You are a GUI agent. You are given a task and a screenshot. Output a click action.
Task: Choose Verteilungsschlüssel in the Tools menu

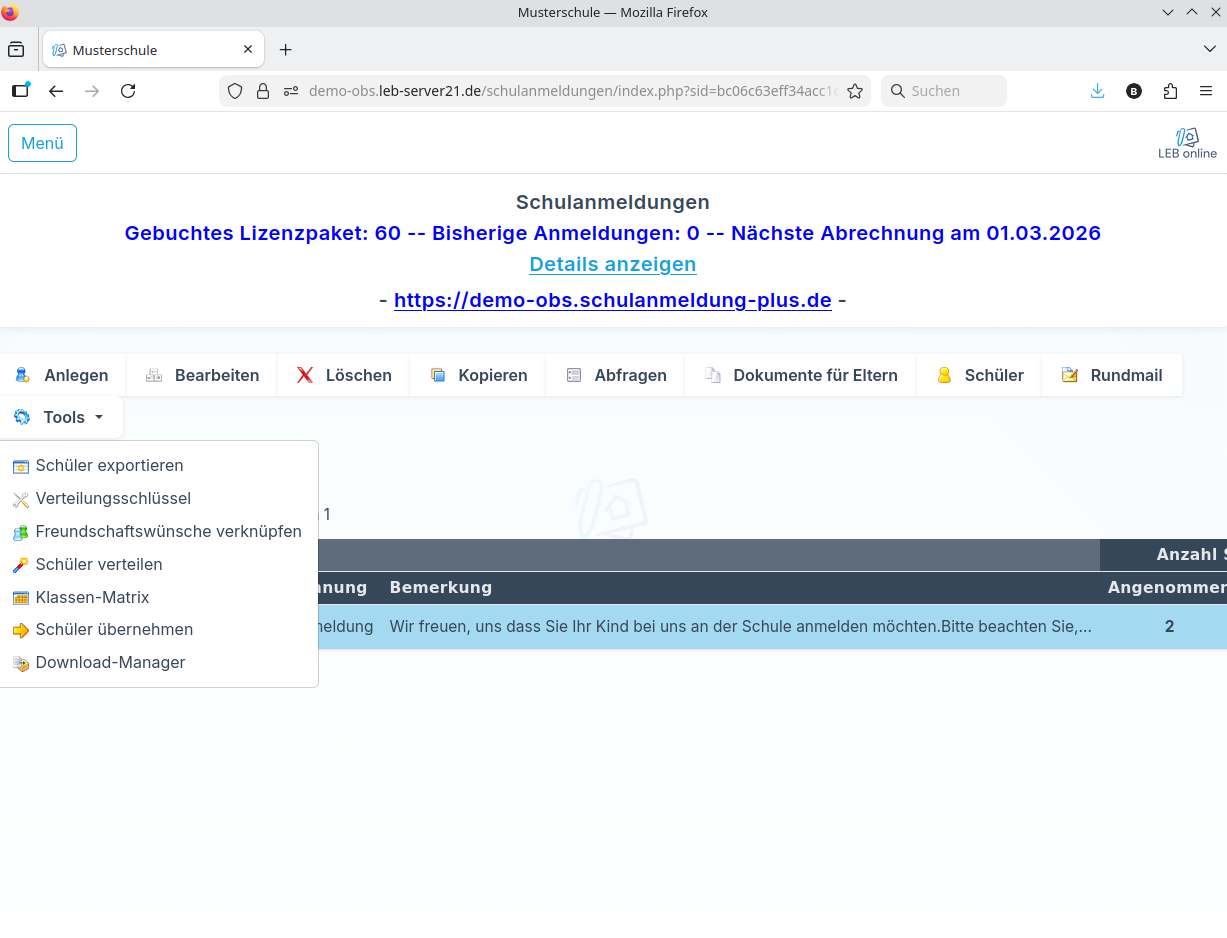113,499
